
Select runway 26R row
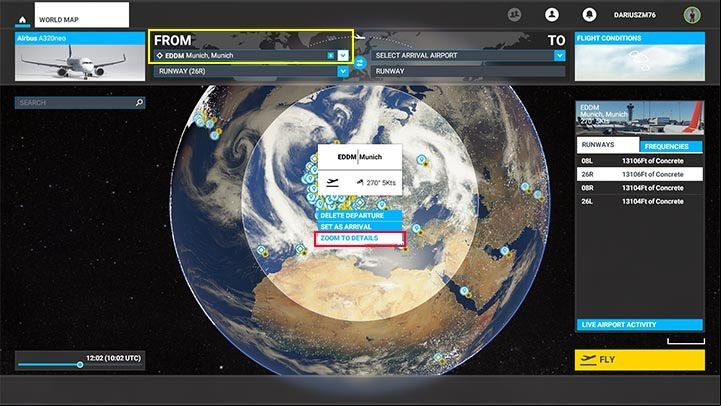pyautogui.click(x=640, y=174)
